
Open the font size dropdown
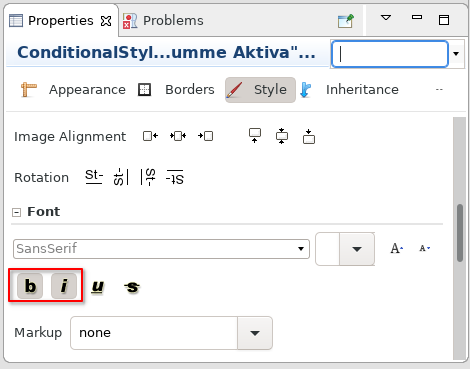357,249
